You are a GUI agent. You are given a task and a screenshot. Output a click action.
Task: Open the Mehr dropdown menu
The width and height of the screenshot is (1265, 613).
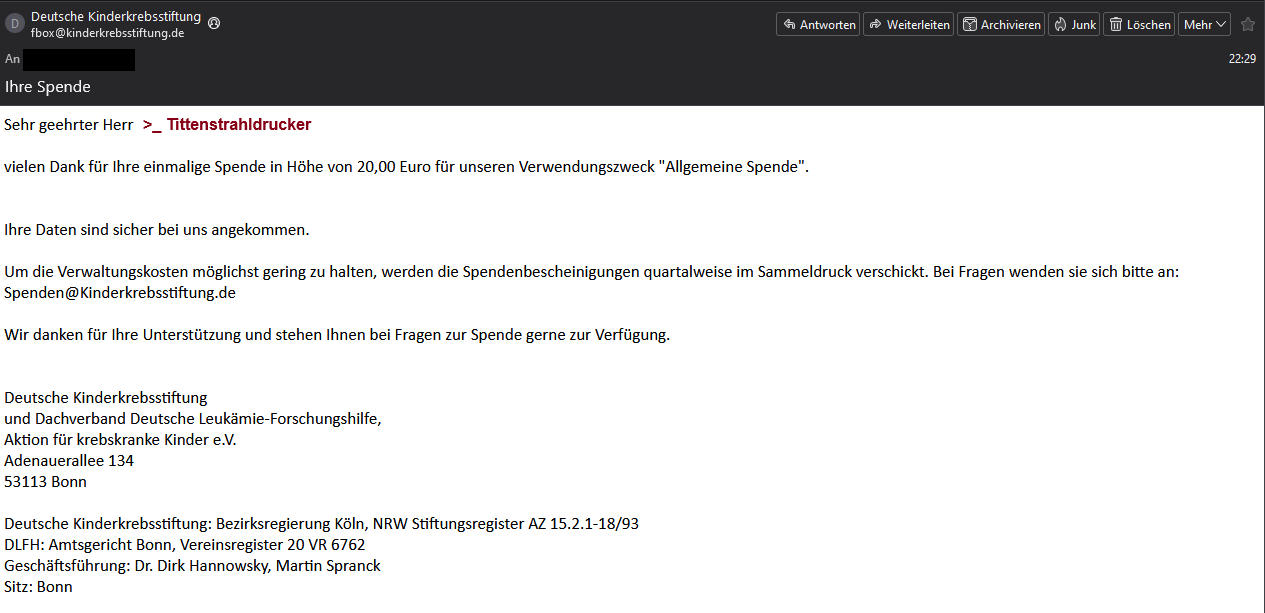(x=1204, y=25)
